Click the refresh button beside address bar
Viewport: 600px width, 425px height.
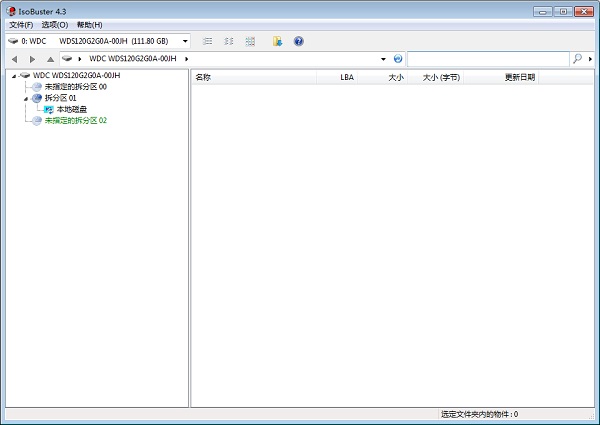tap(398, 59)
